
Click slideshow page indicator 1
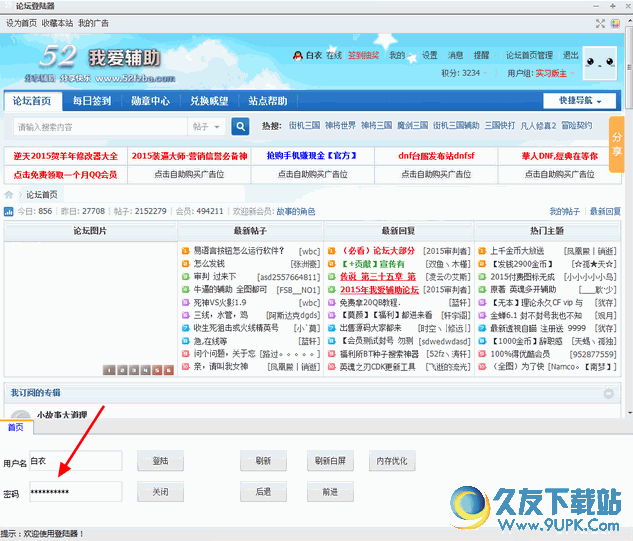(x=109, y=370)
